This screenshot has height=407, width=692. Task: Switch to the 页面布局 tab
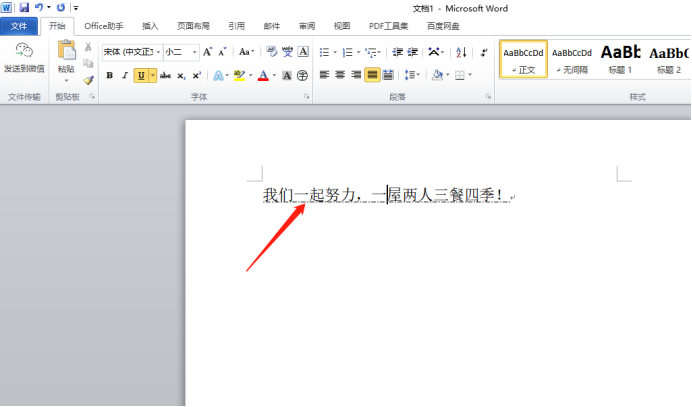[193, 26]
